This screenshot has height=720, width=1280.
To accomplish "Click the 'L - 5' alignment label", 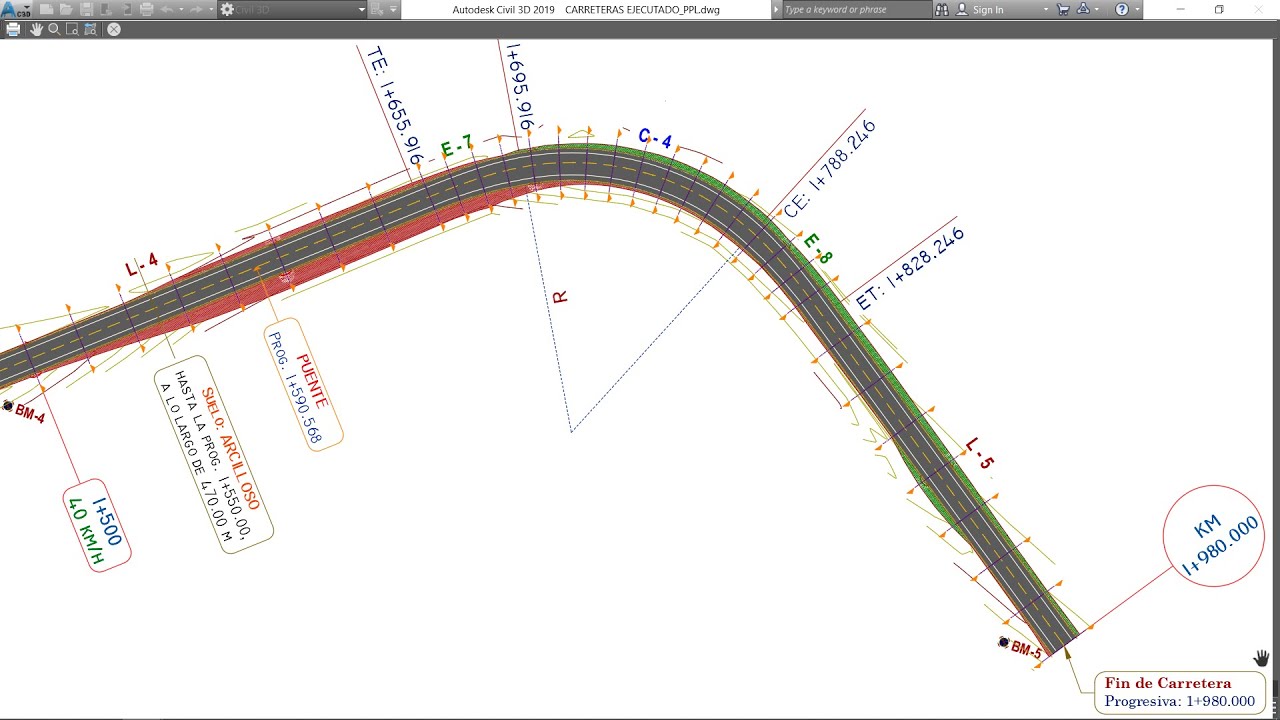I will pyautogui.click(x=980, y=453).
